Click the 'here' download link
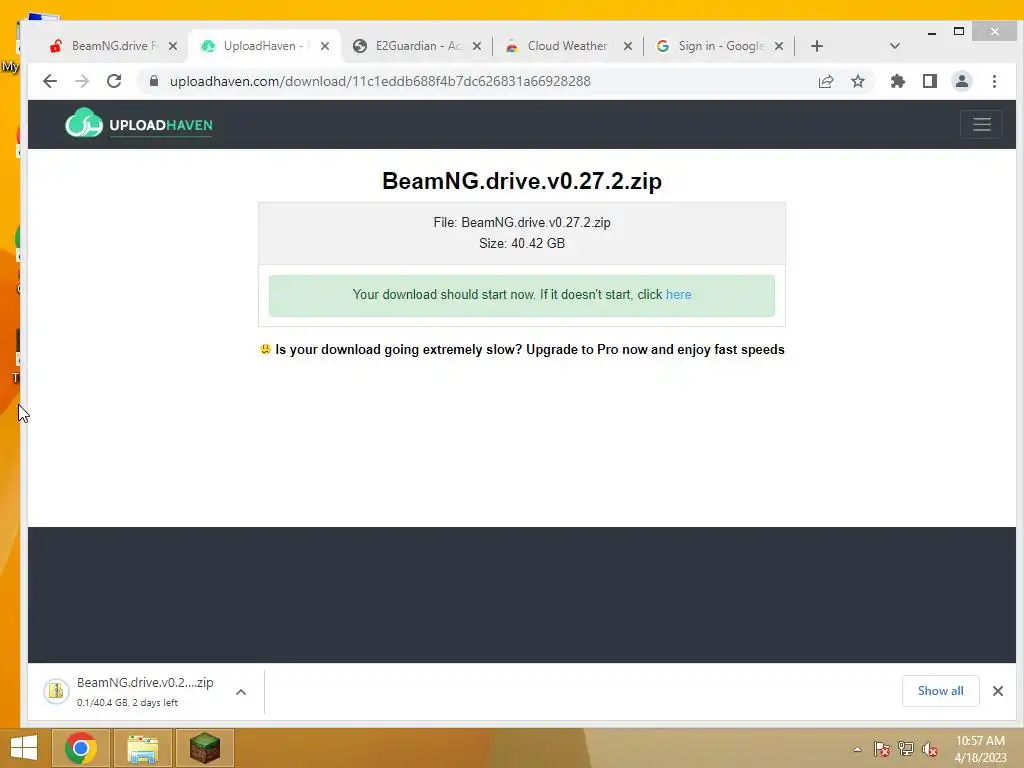This screenshot has width=1024, height=768. tap(679, 295)
